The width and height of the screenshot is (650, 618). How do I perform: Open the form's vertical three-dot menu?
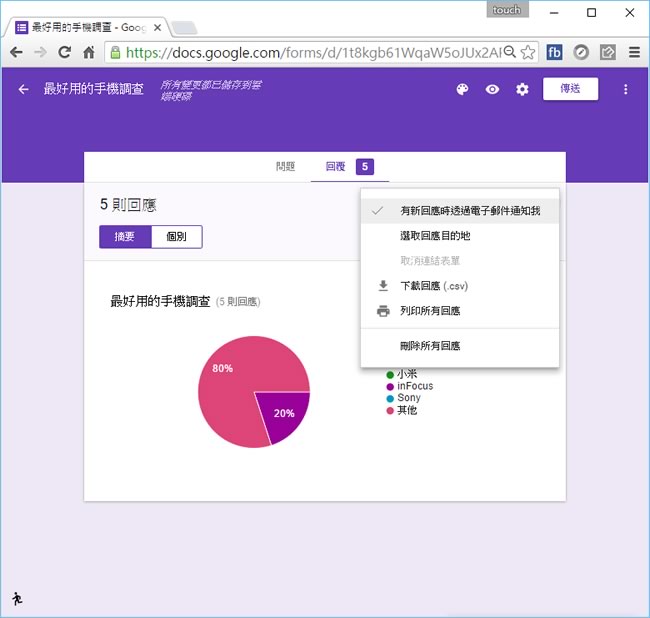click(626, 90)
